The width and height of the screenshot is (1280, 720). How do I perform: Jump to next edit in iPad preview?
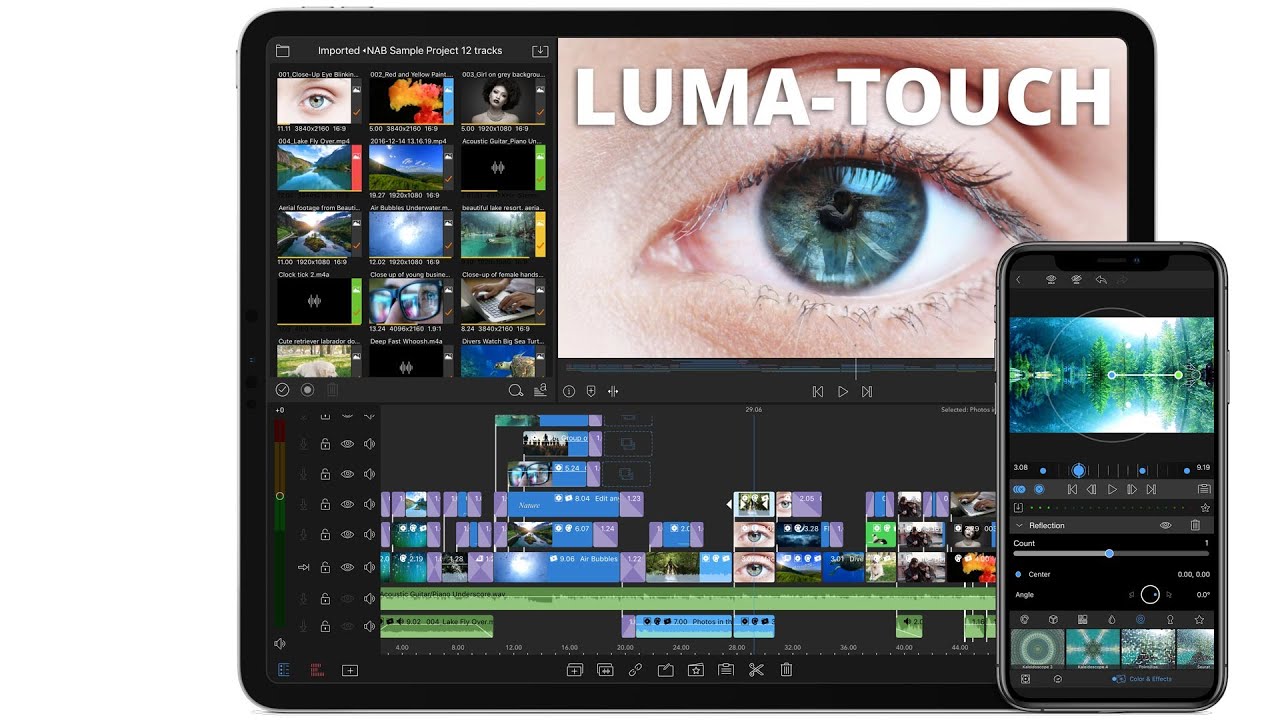[867, 392]
